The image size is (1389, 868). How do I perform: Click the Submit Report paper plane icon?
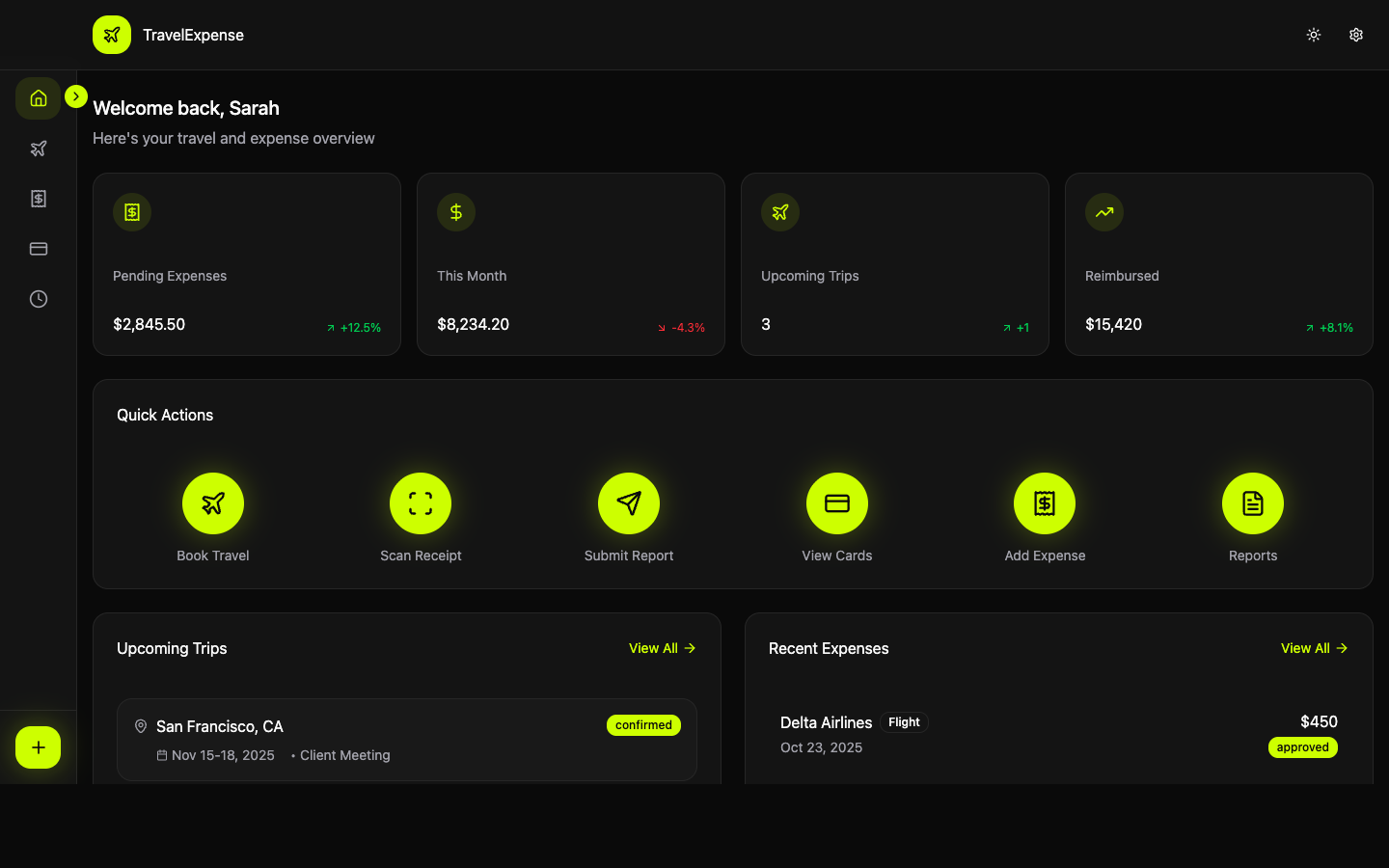[629, 503]
